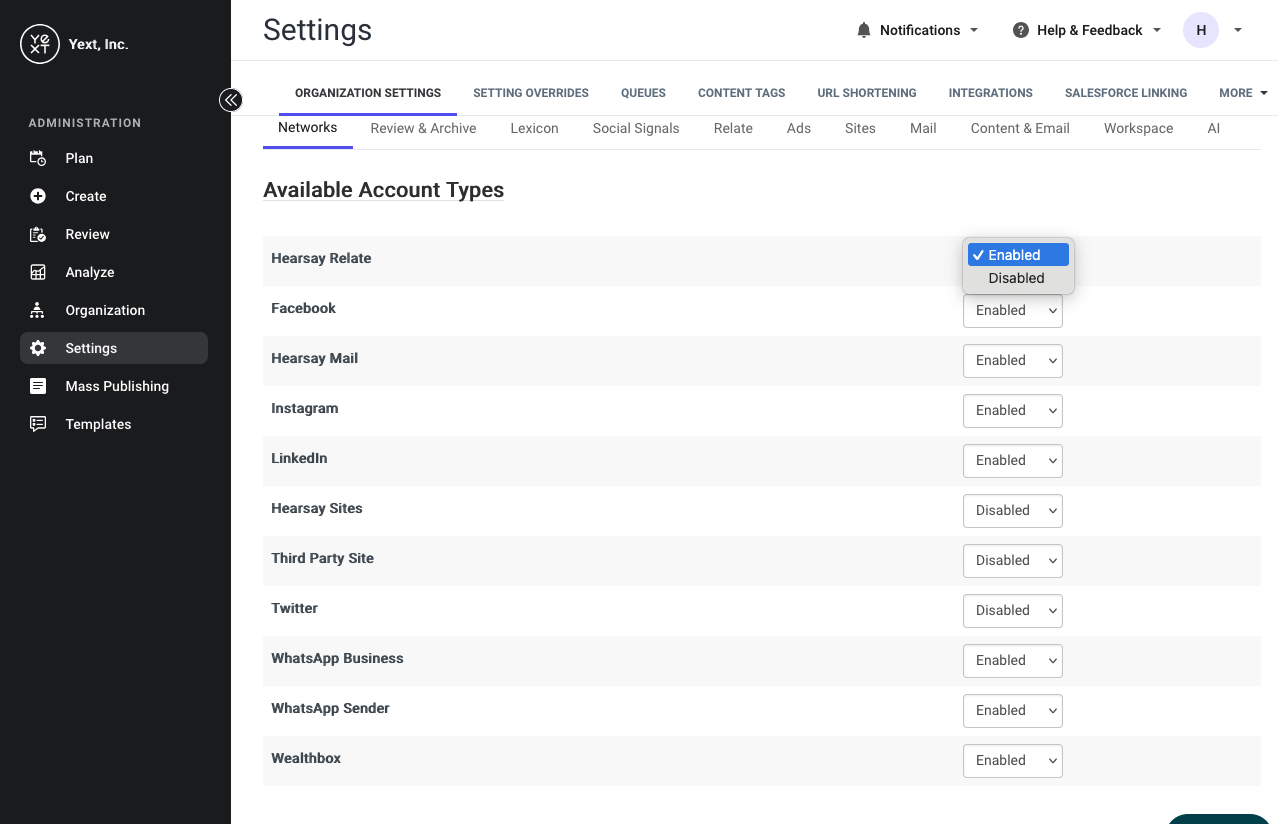Viewport: 1278px width, 824px height.
Task: Click the Templates chat icon
Action: 38,424
